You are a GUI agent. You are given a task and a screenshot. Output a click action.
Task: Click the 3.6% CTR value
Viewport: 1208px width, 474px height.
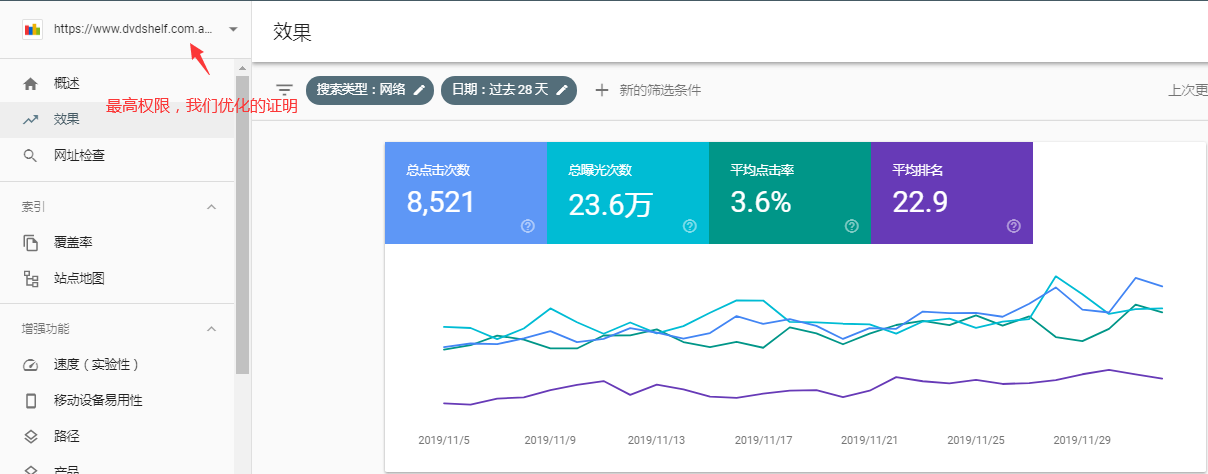point(761,202)
